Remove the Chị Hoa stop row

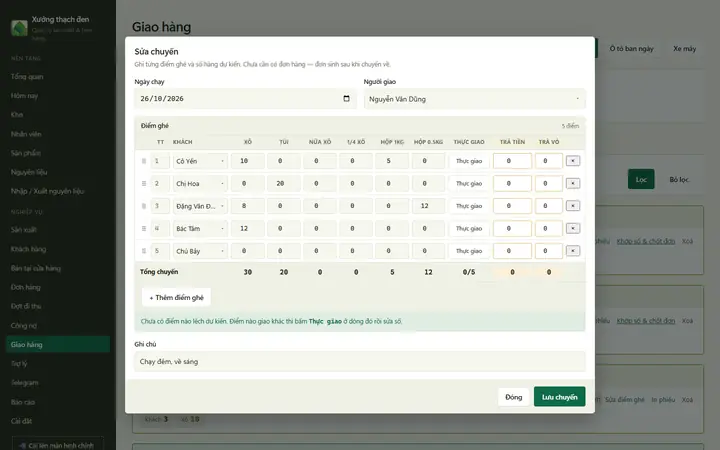pos(573,183)
